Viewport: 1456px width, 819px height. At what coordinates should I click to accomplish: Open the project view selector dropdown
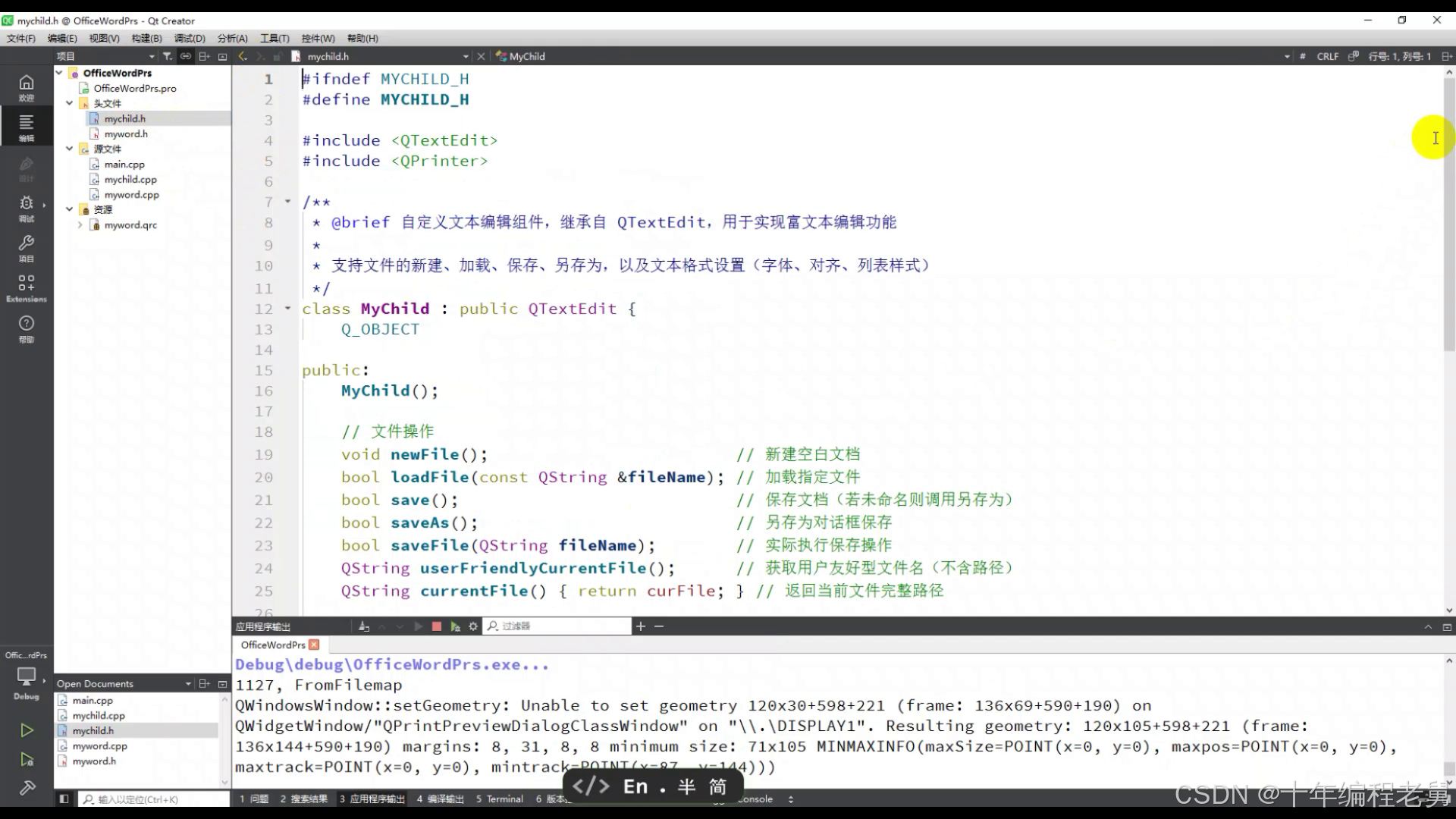151,56
